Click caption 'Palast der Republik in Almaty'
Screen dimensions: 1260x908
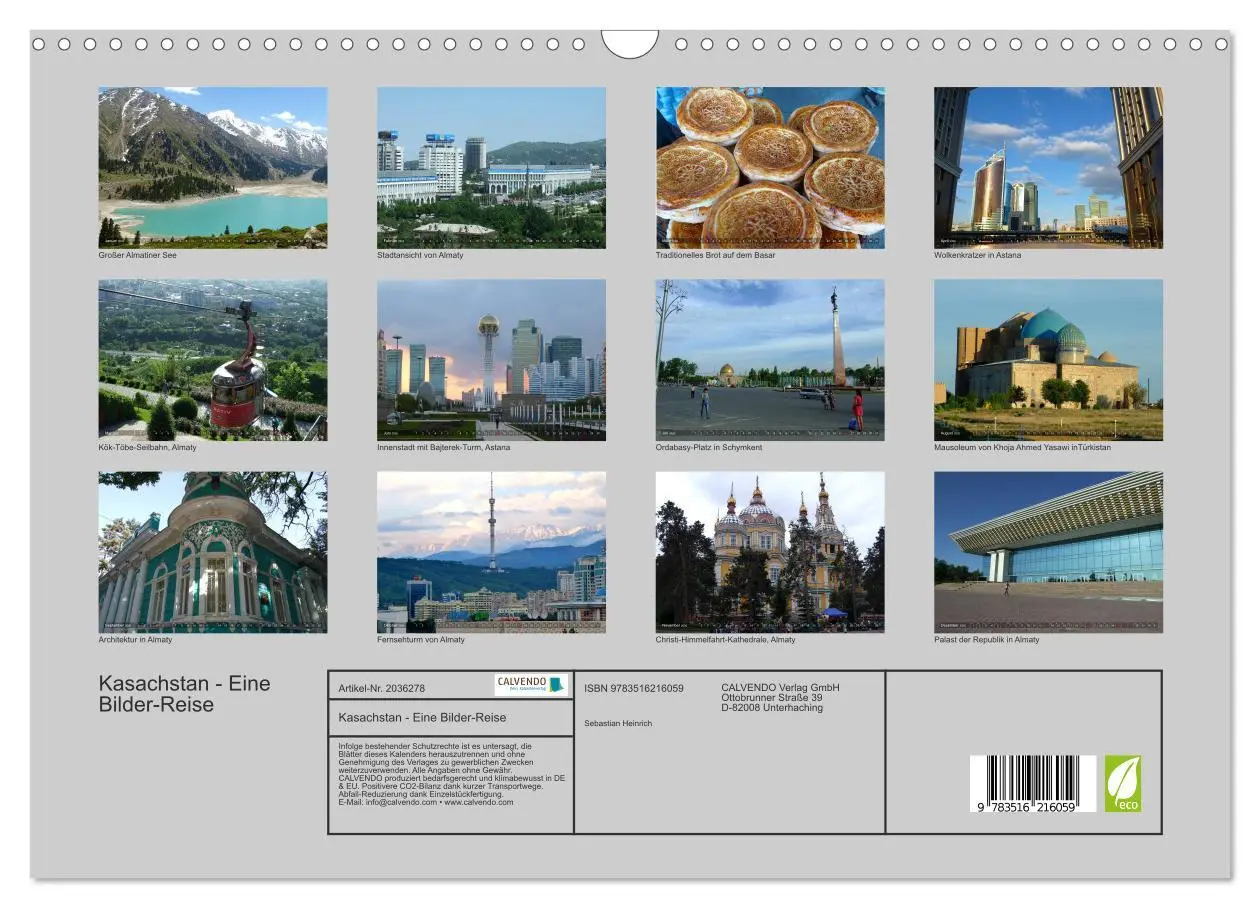pyautogui.click(x=987, y=639)
